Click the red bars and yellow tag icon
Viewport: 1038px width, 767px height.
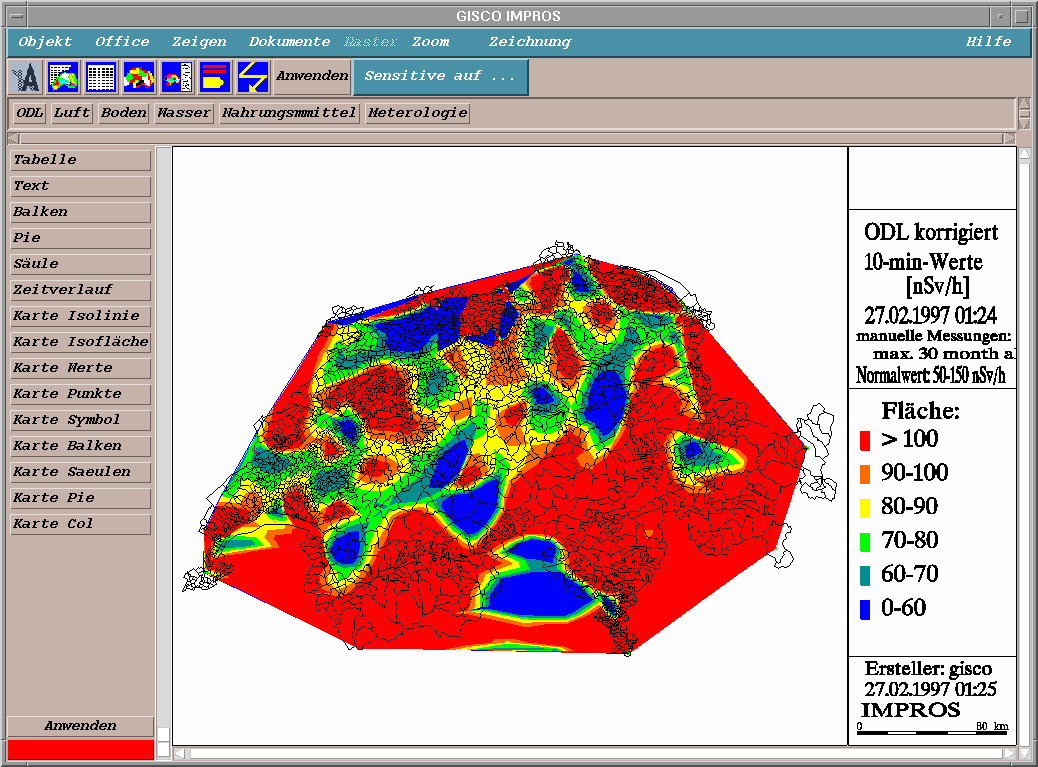click(215, 77)
